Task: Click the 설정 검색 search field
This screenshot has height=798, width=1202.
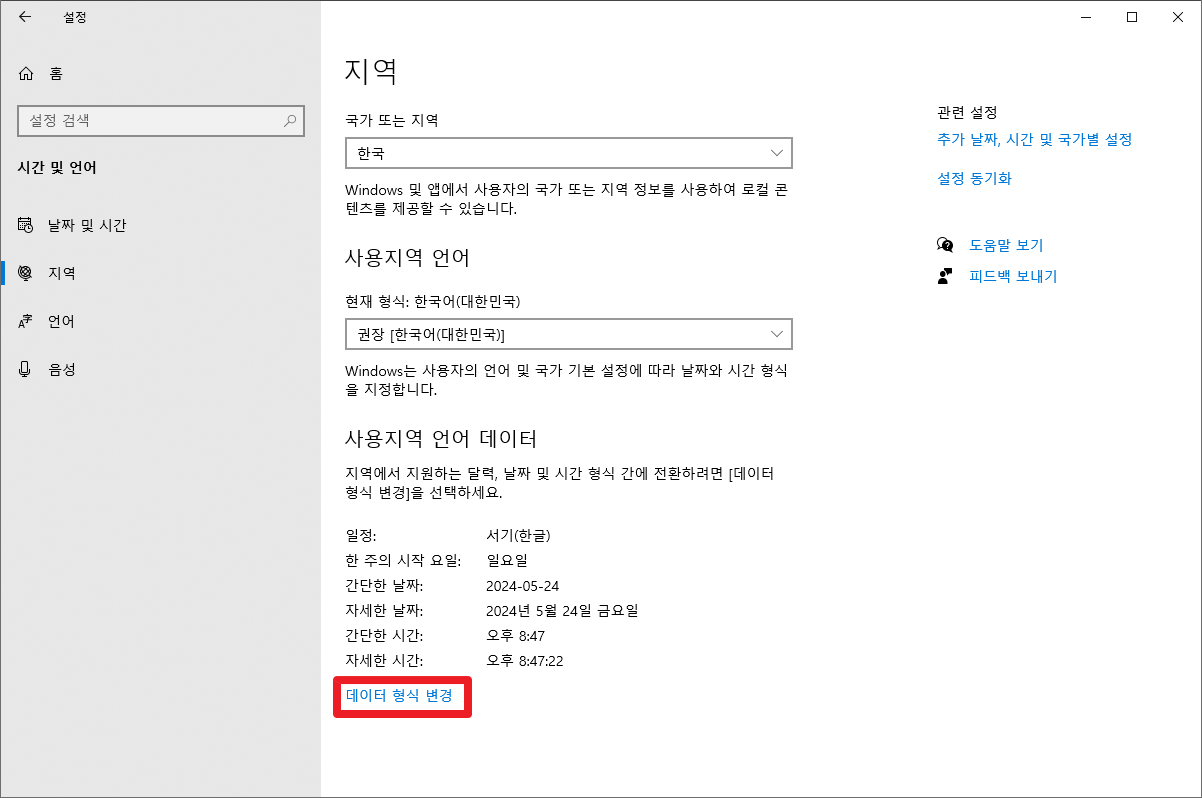Action: (x=161, y=121)
